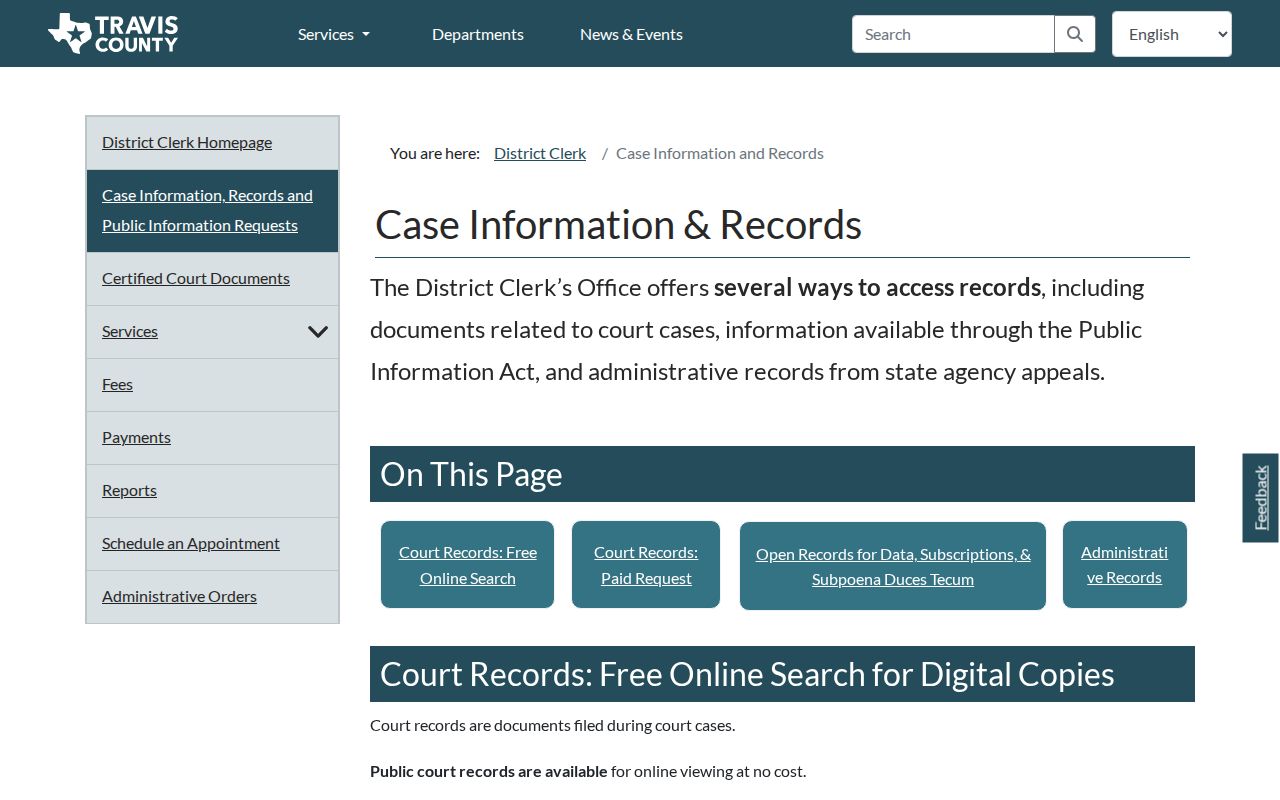Click the Court Records: Free Online Search heading

(x=747, y=674)
